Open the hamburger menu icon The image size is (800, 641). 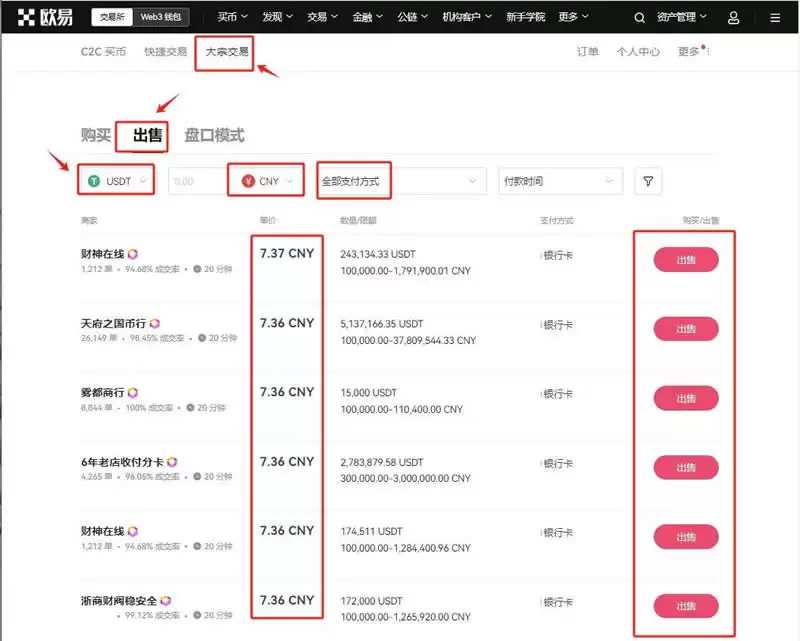point(775,17)
